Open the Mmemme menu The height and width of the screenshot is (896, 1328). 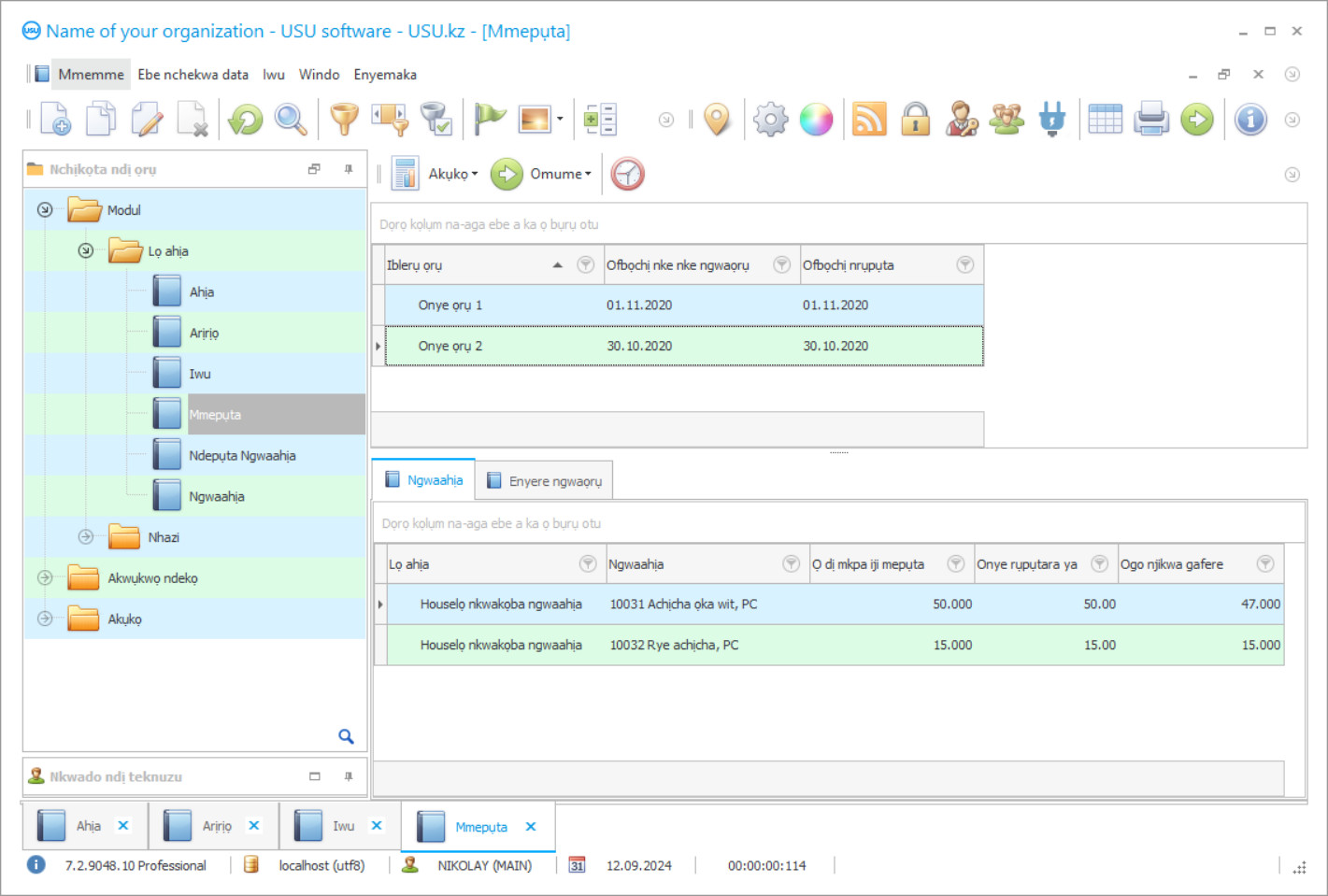[x=91, y=75]
